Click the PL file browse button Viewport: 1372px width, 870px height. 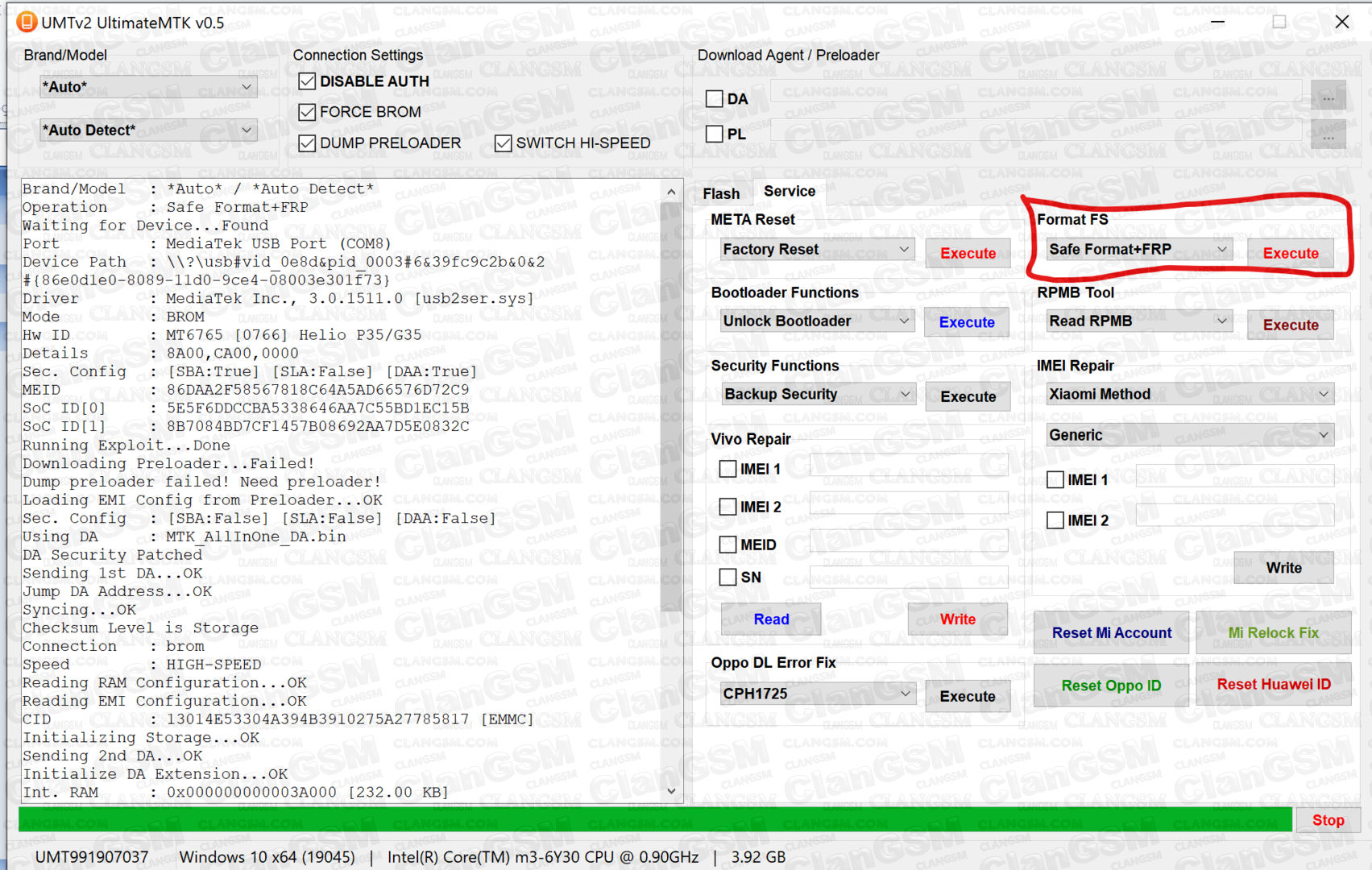tap(1328, 135)
